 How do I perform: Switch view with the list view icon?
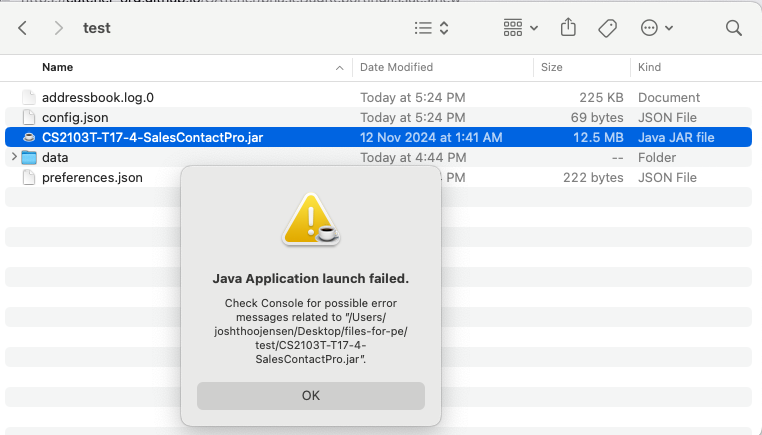(423, 28)
